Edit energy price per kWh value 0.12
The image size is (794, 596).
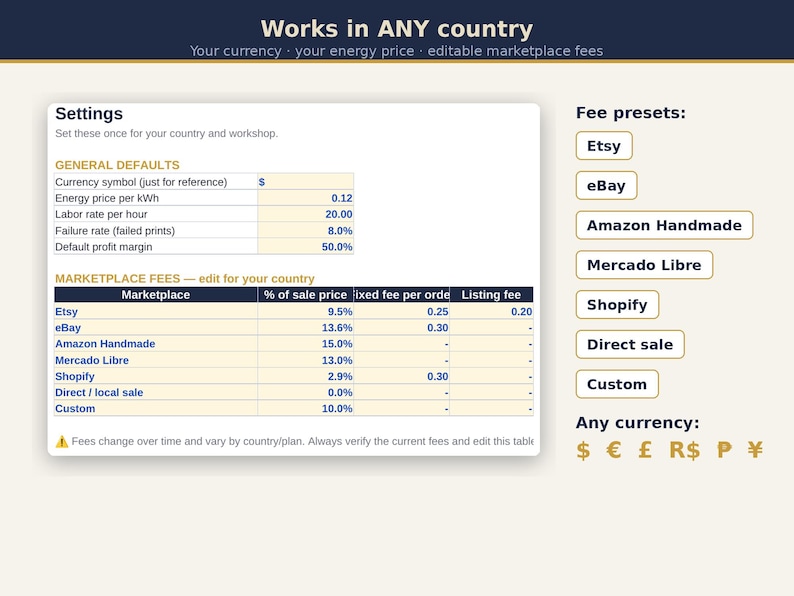[x=305, y=198]
